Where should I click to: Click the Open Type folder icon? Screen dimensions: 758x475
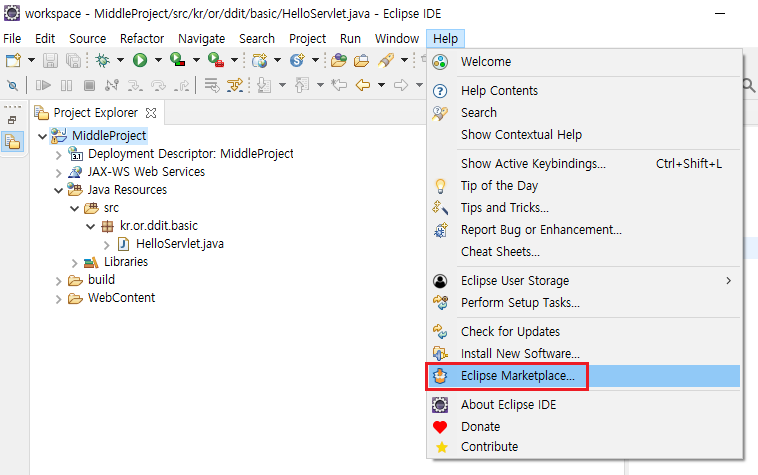click(339, 60)
